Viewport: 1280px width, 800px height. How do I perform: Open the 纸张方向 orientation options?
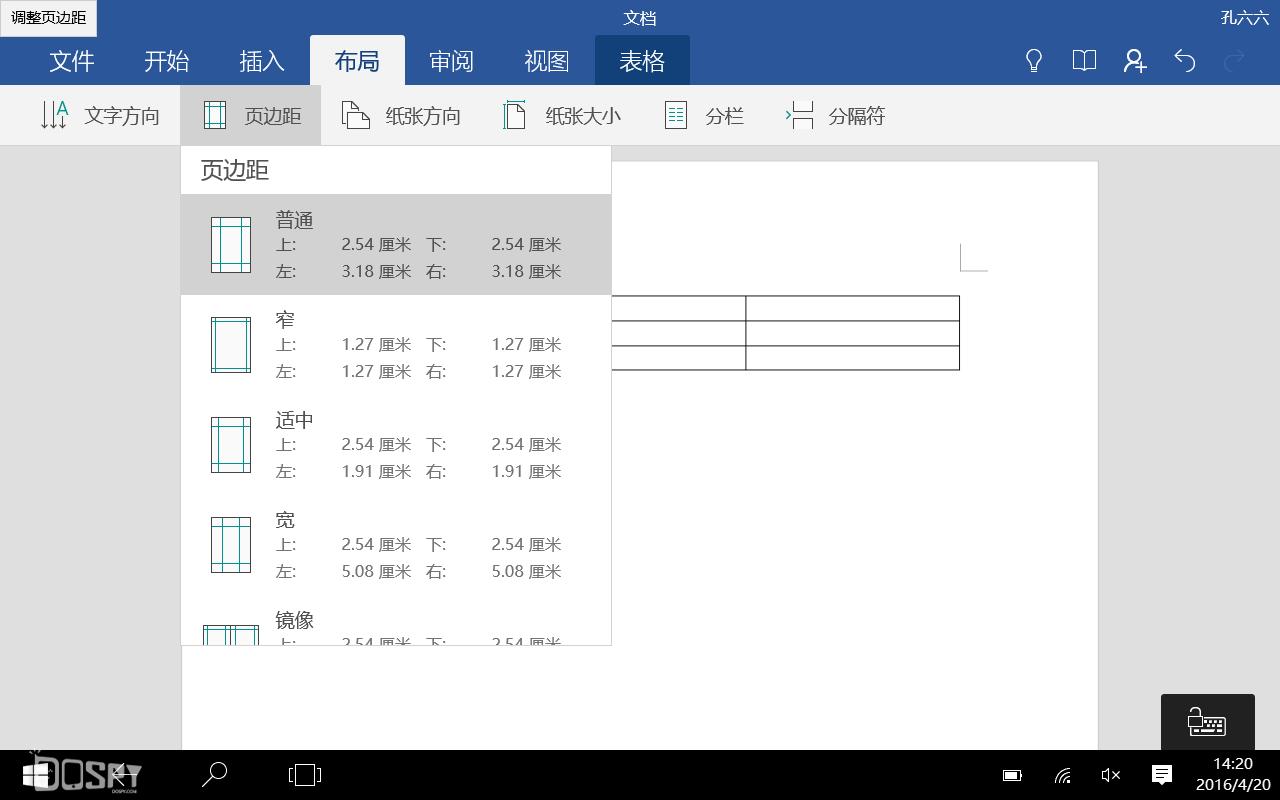401,115
